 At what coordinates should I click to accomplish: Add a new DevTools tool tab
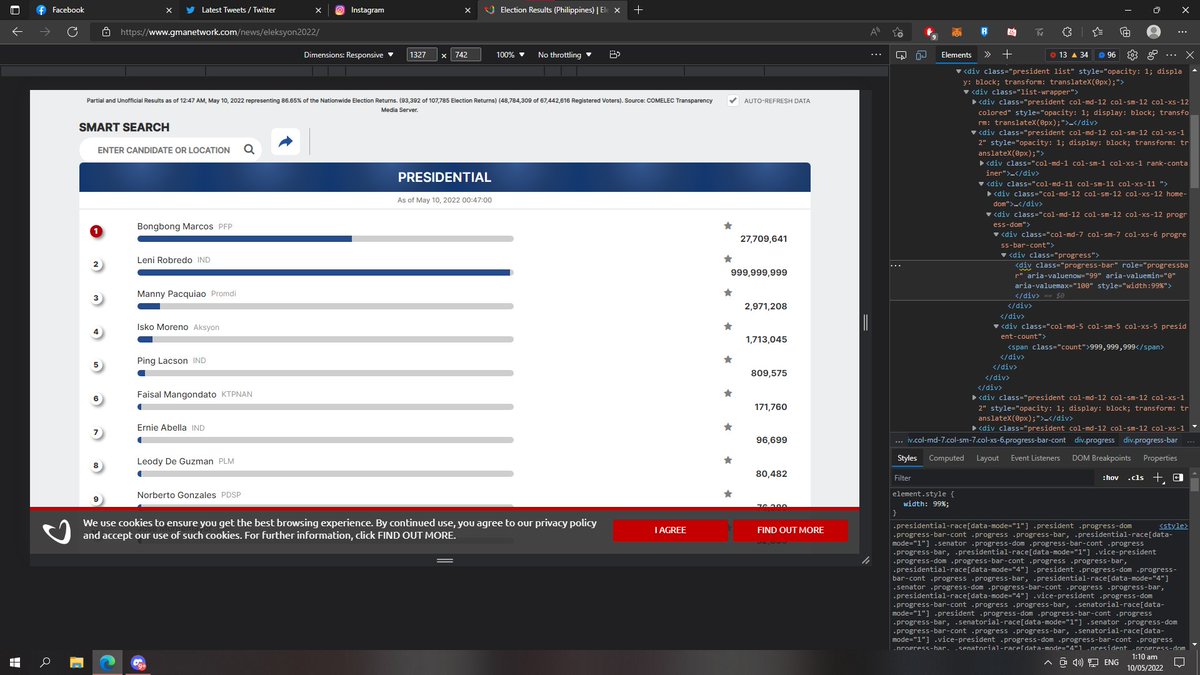click(x=1007, y=55)
